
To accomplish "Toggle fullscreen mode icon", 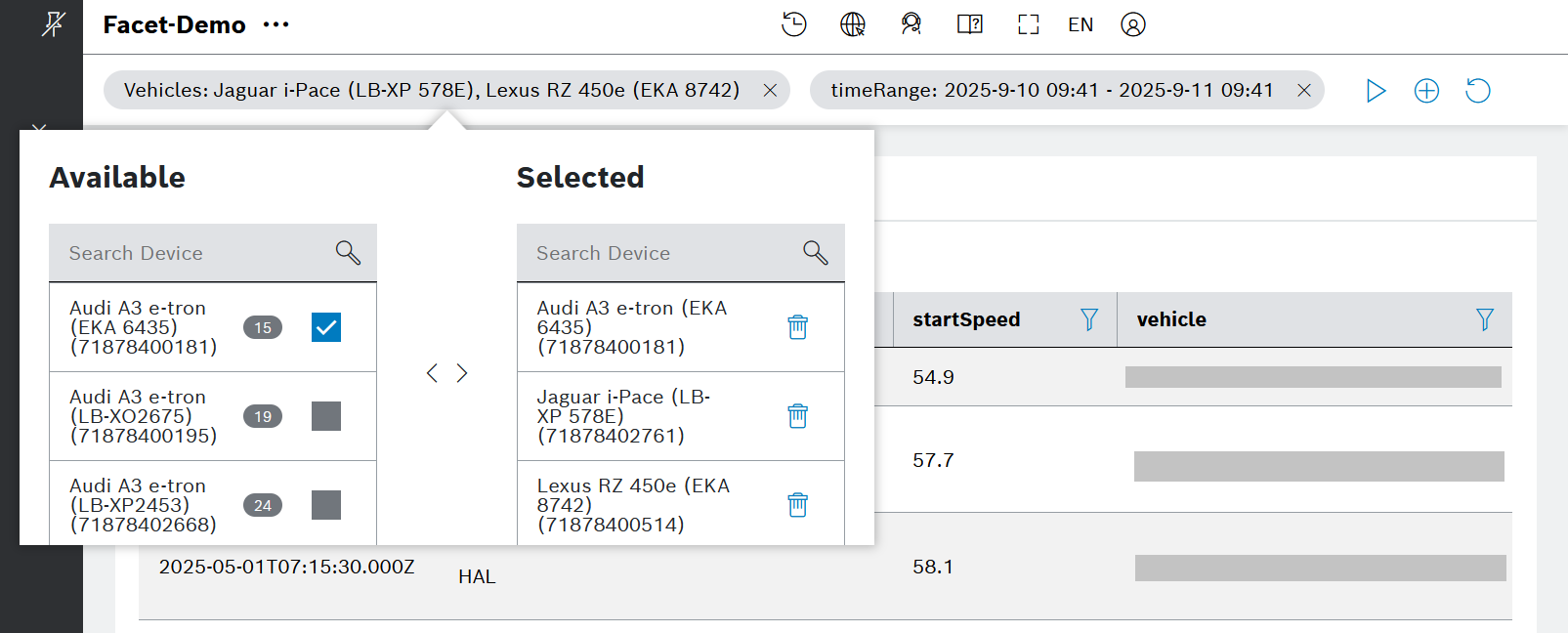I will coord(1028,24).
